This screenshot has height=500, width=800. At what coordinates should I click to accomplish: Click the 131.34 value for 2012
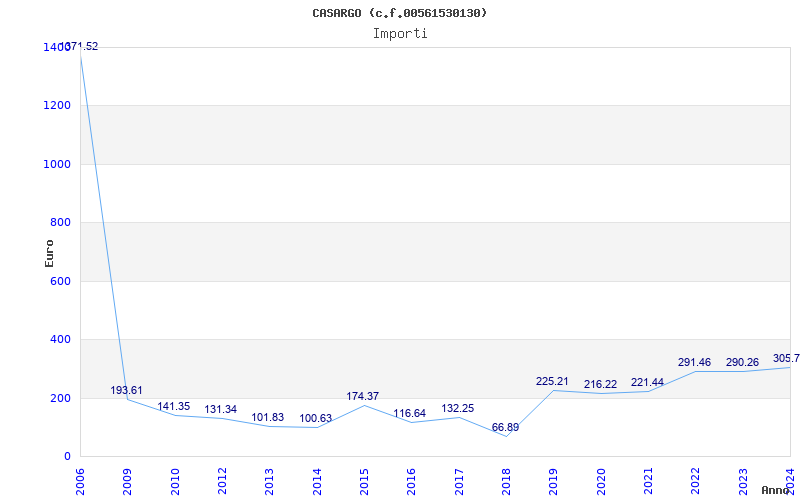click(x=220, y=410)
